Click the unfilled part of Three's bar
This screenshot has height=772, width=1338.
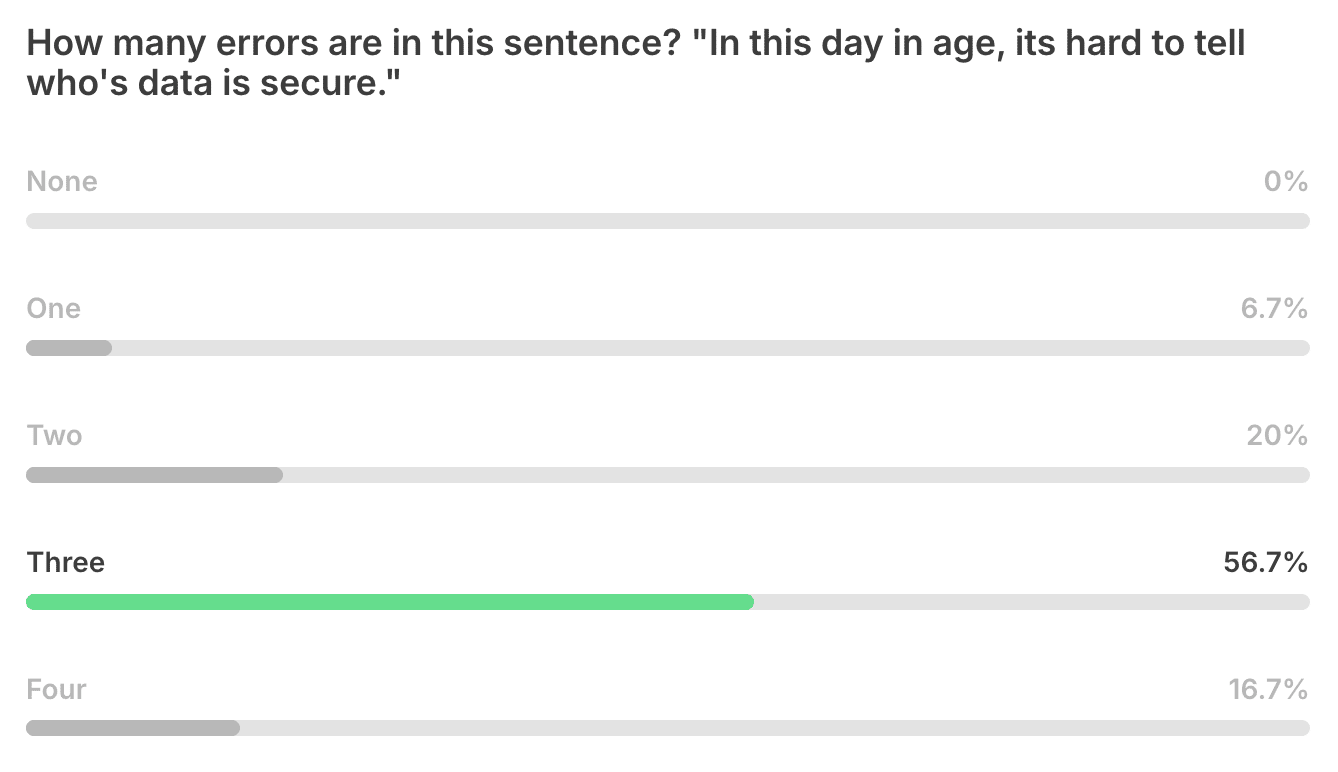point(1031,602)
